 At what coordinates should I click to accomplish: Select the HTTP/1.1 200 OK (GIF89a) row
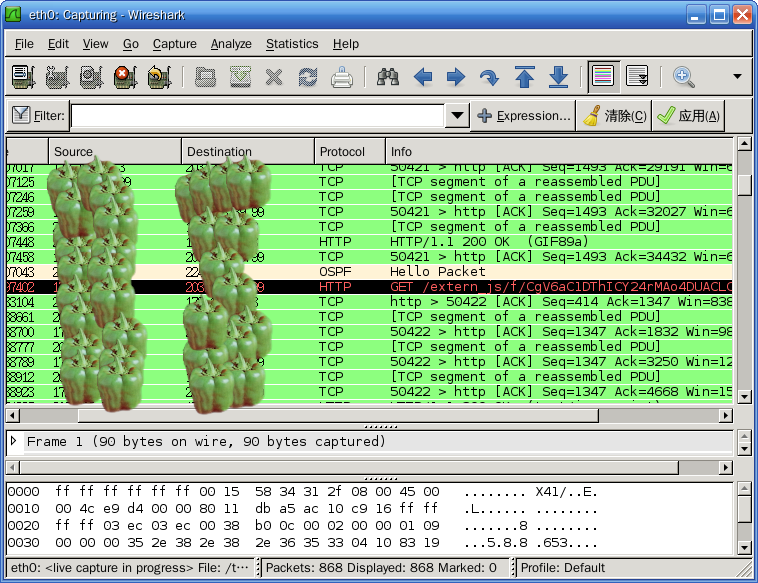click(x=369, y=242)
